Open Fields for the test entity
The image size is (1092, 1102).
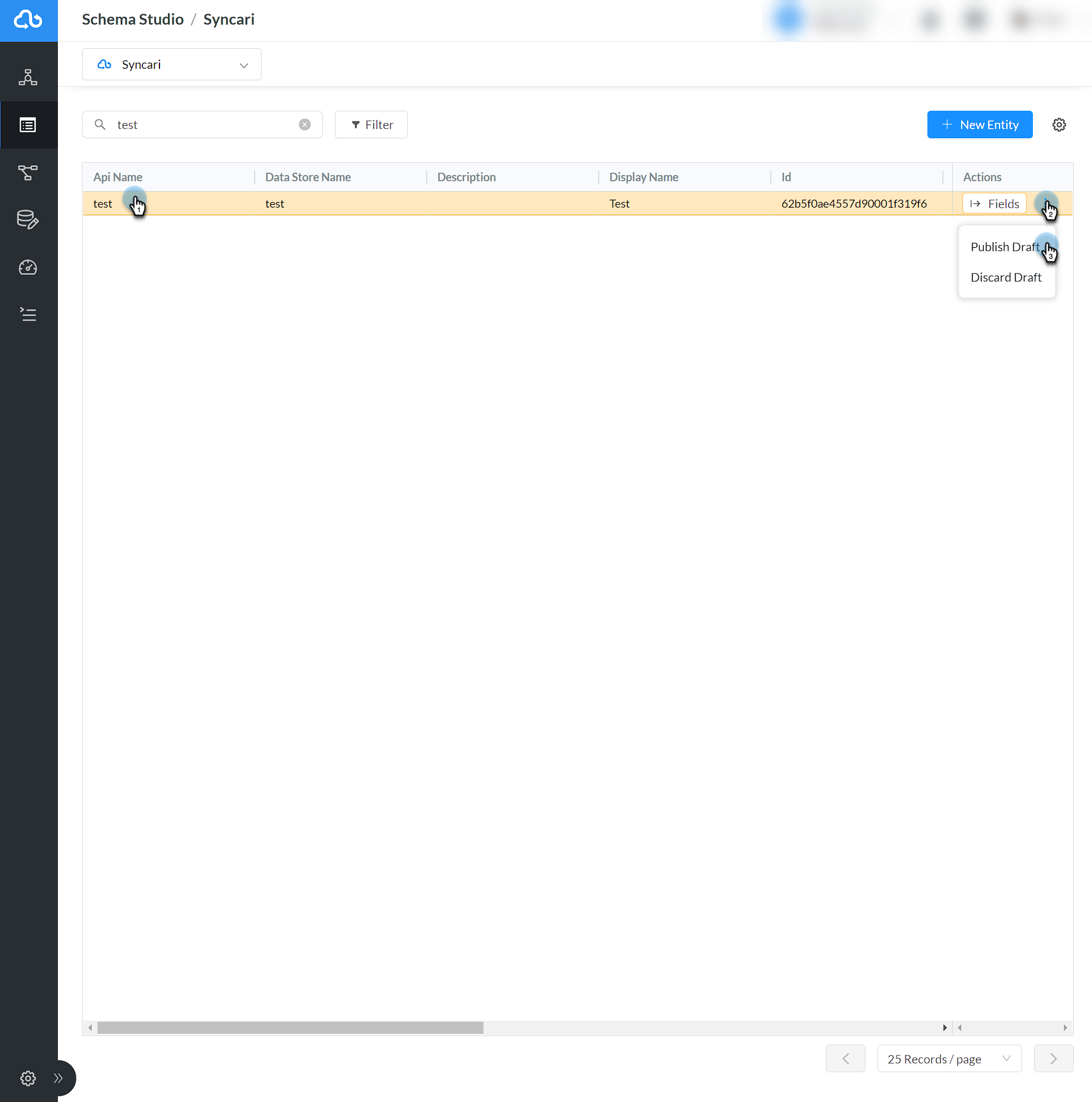point(994,204)
